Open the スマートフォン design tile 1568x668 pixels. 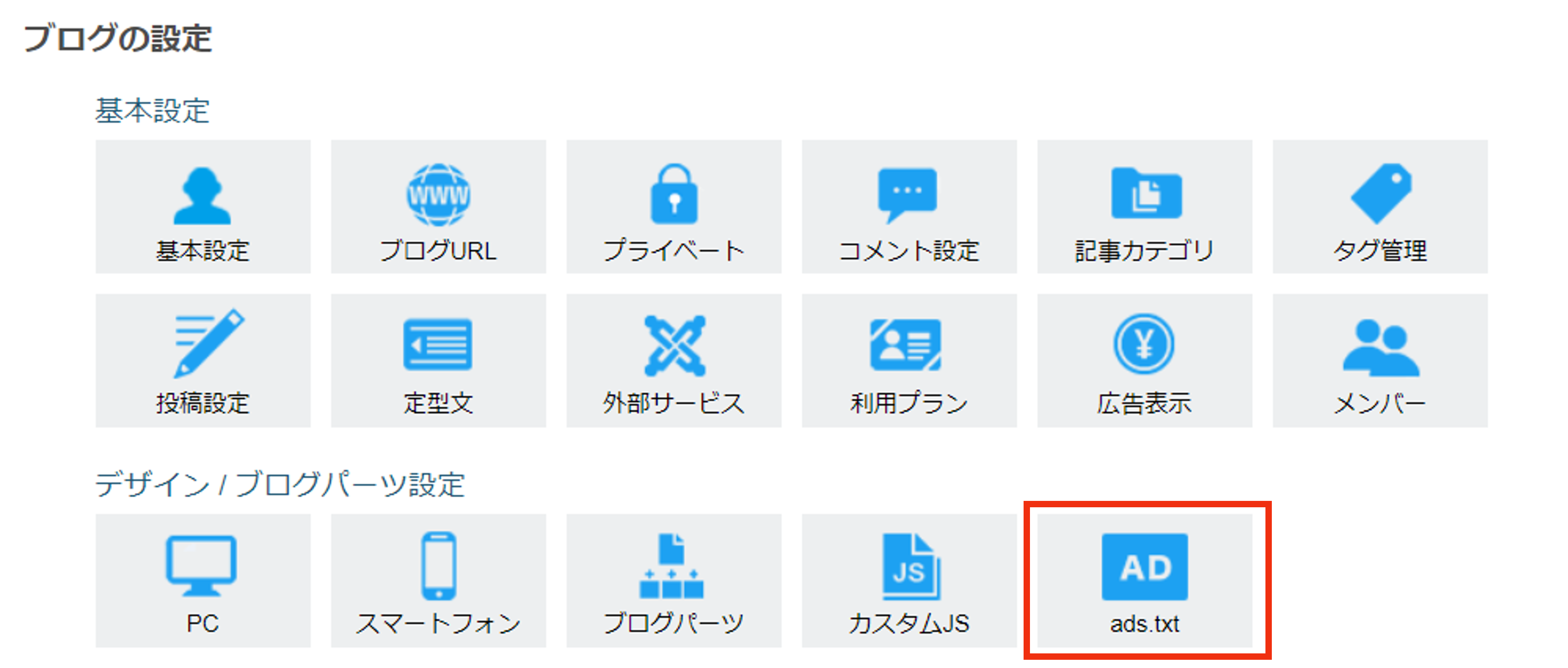click(x=438, y=580)
